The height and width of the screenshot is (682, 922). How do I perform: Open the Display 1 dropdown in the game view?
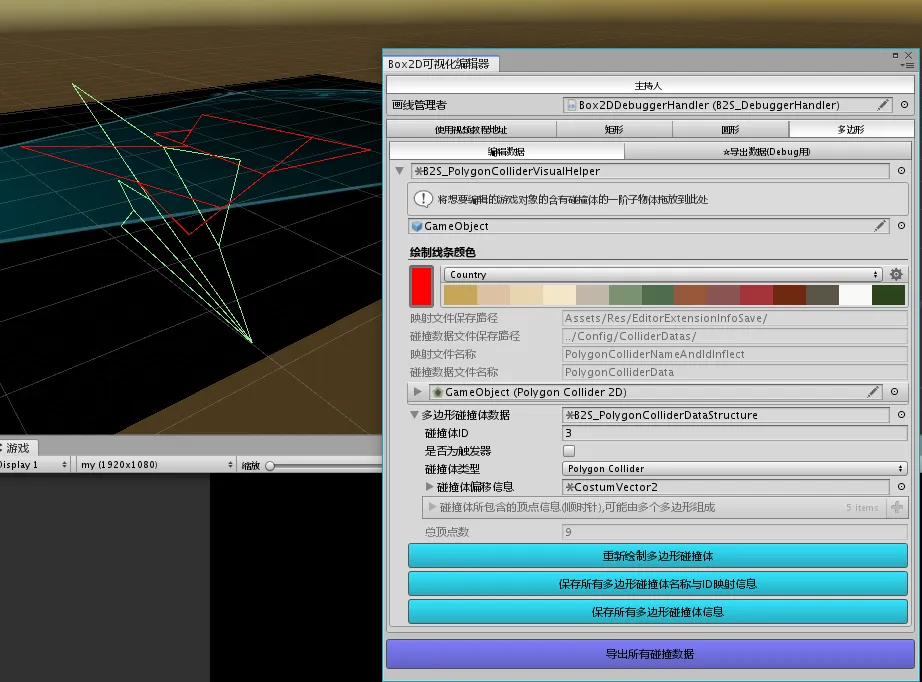(x=34, y=464)
